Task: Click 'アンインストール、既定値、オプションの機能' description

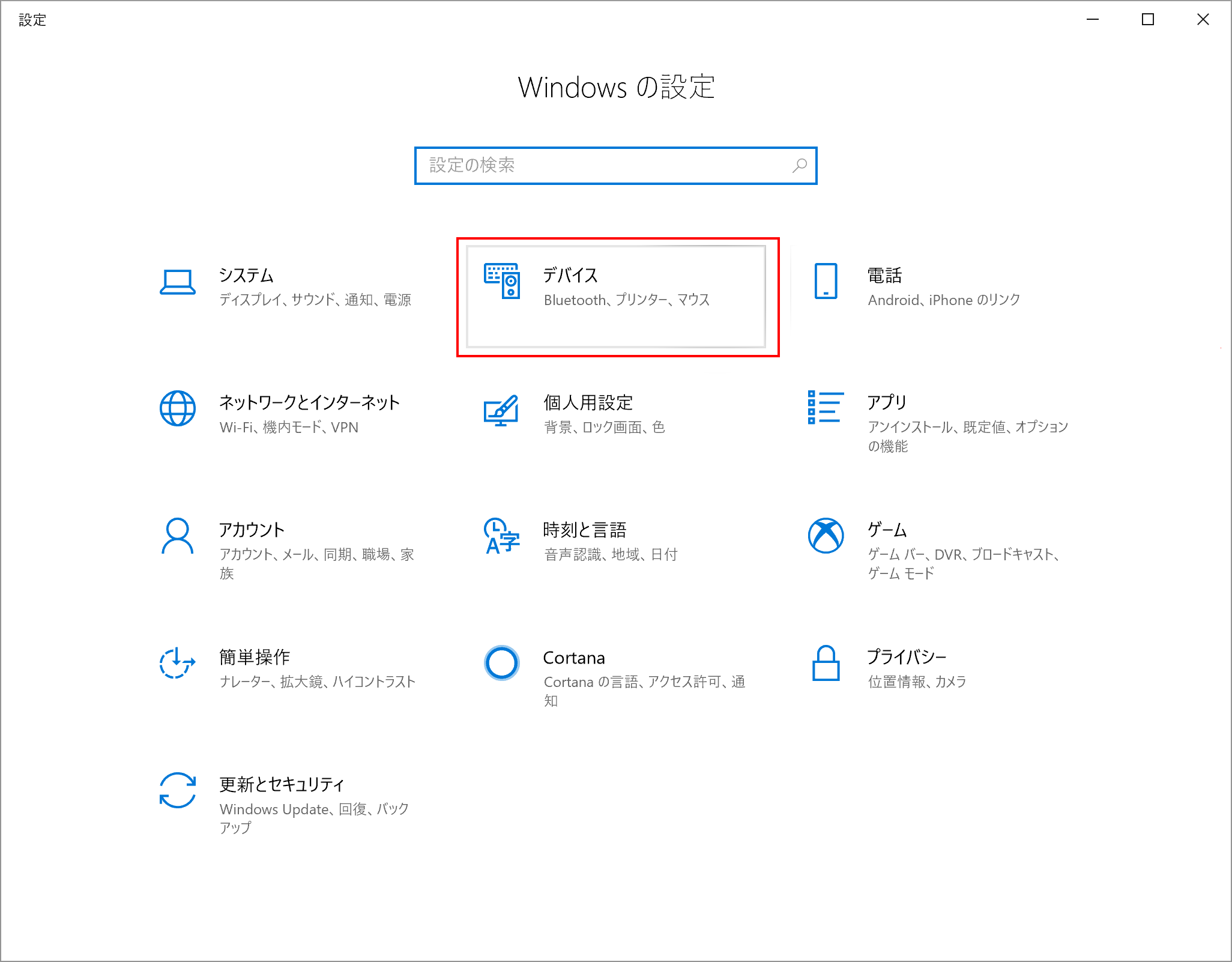Action: [968, 437]
